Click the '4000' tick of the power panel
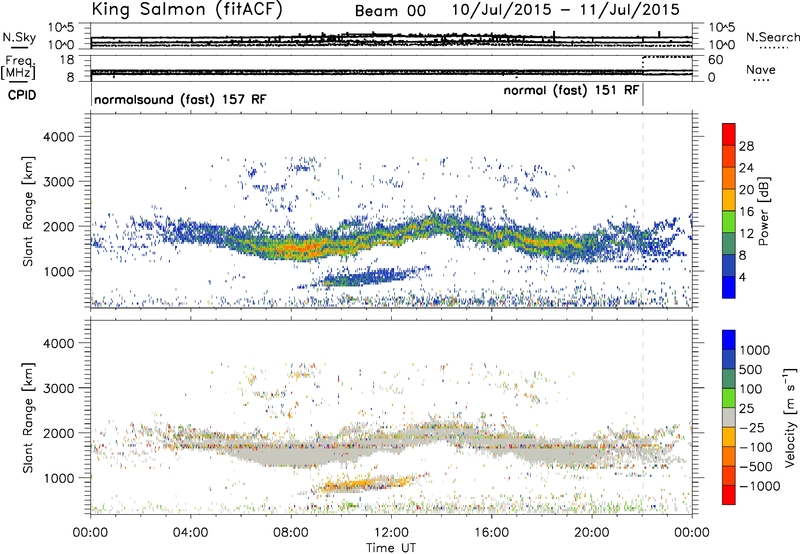Image resolution: width=800 pixels, height=554 pixels. (x=58, y=137)
